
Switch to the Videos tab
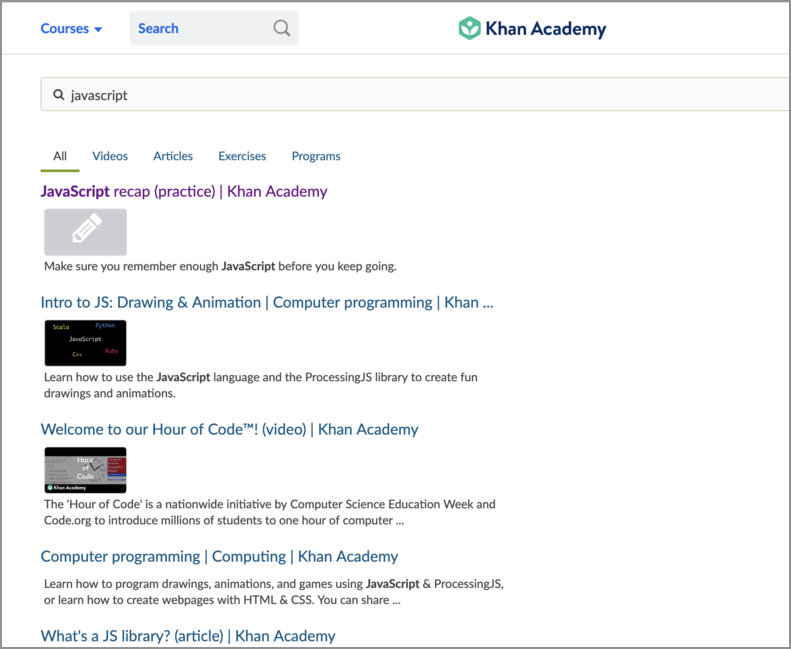[x=110, y=156]
